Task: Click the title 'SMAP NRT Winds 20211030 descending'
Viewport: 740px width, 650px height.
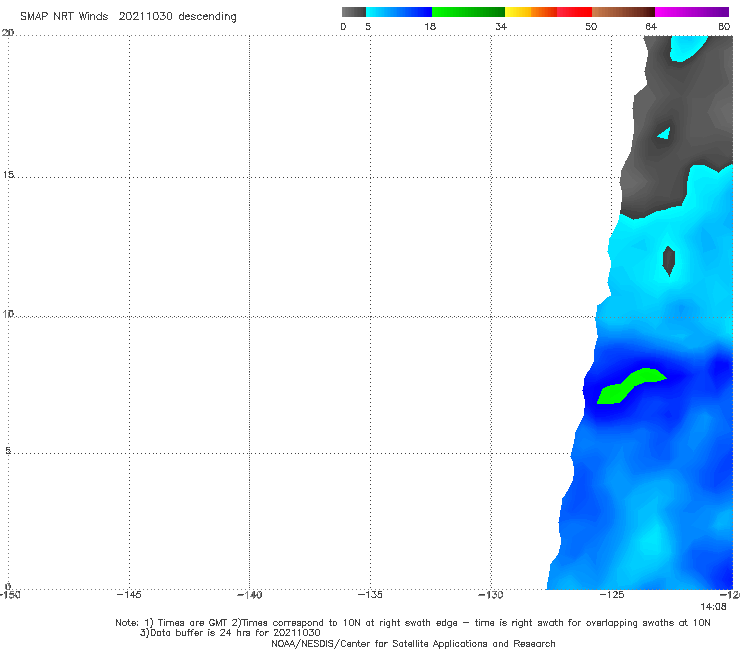Action: click(128, 16)
